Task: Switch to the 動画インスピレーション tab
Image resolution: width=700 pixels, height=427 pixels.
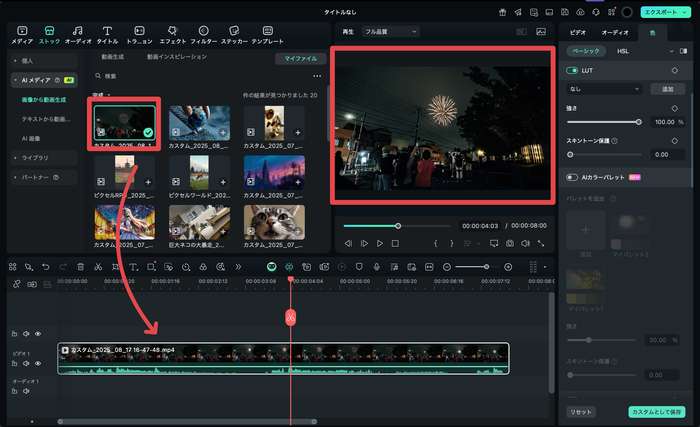Action: (177, 57)
